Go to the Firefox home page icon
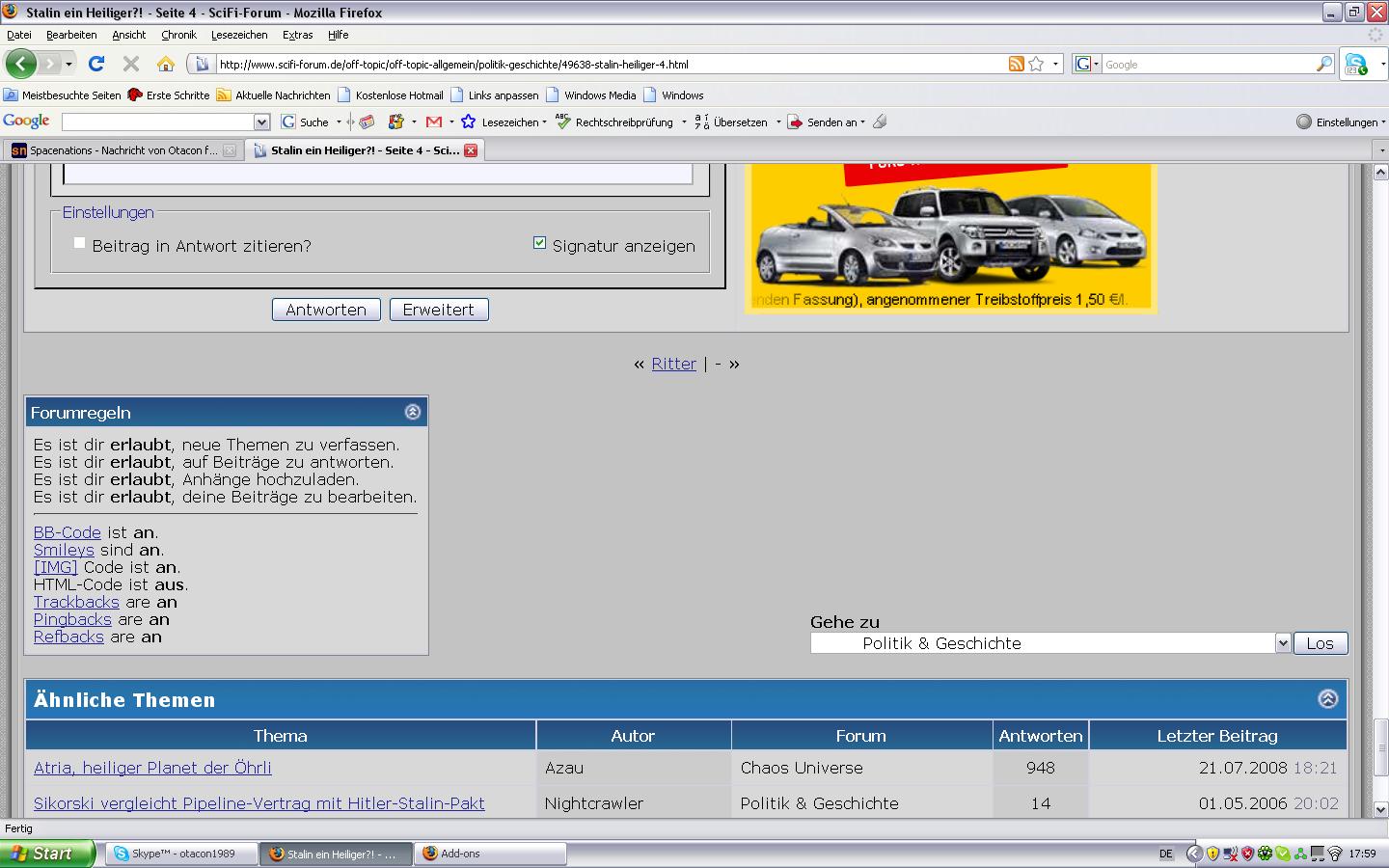 (166, 65)
